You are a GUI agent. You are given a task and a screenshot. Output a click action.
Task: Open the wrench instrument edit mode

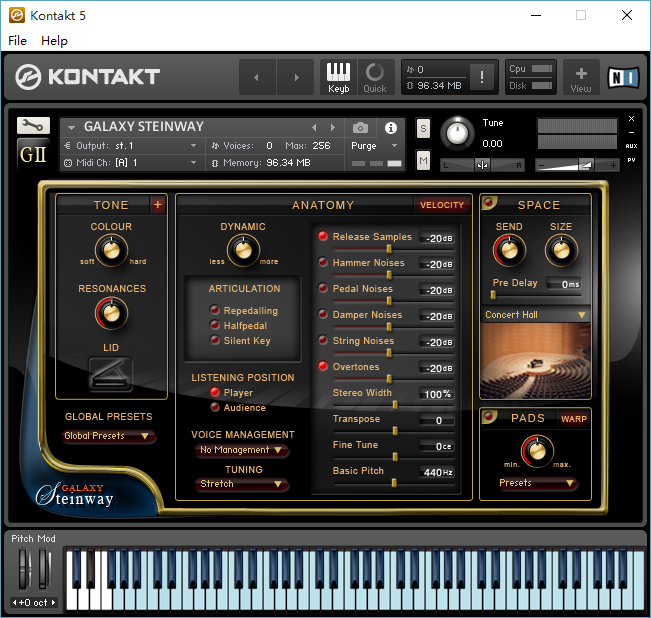click(33, 125)
